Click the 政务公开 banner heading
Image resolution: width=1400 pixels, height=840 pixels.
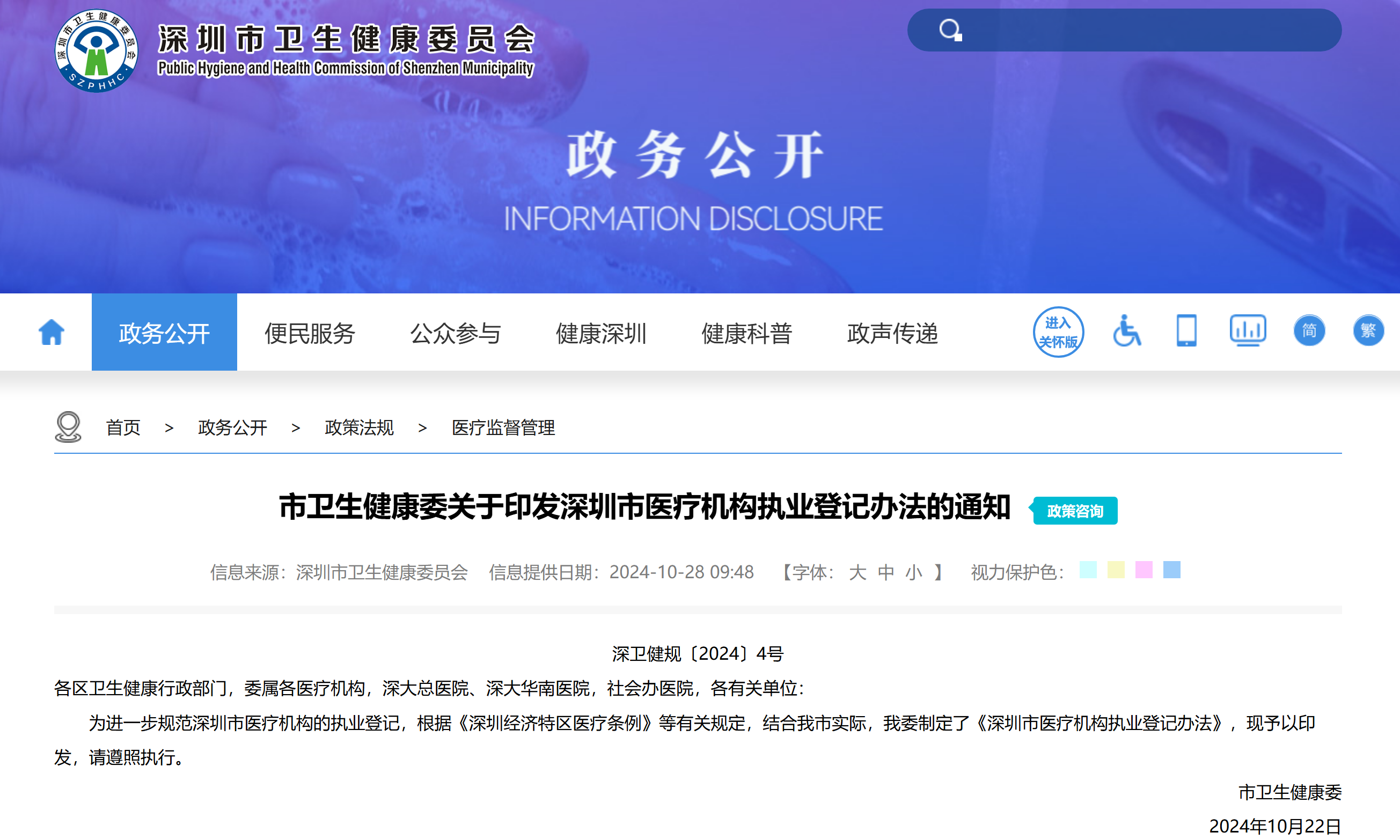point(694,154)
